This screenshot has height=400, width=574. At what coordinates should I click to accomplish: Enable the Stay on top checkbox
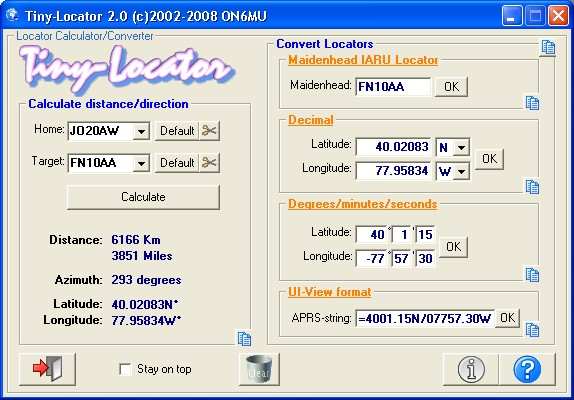[x=125, y=369]
